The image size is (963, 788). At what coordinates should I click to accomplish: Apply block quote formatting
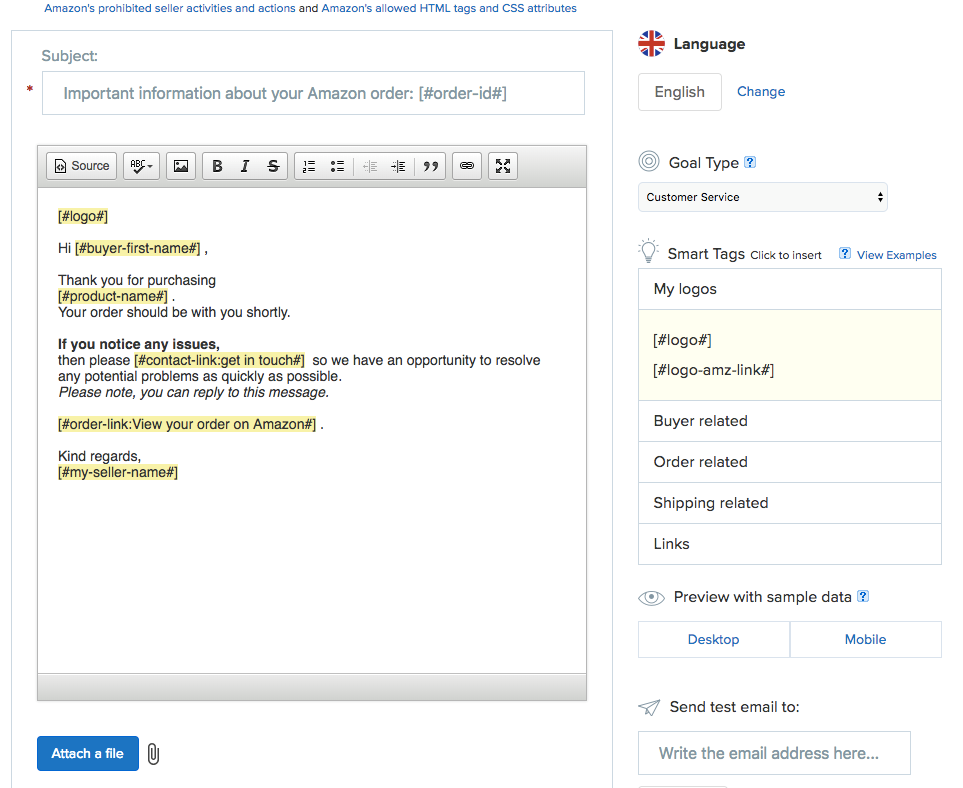[x=431, y=166]
